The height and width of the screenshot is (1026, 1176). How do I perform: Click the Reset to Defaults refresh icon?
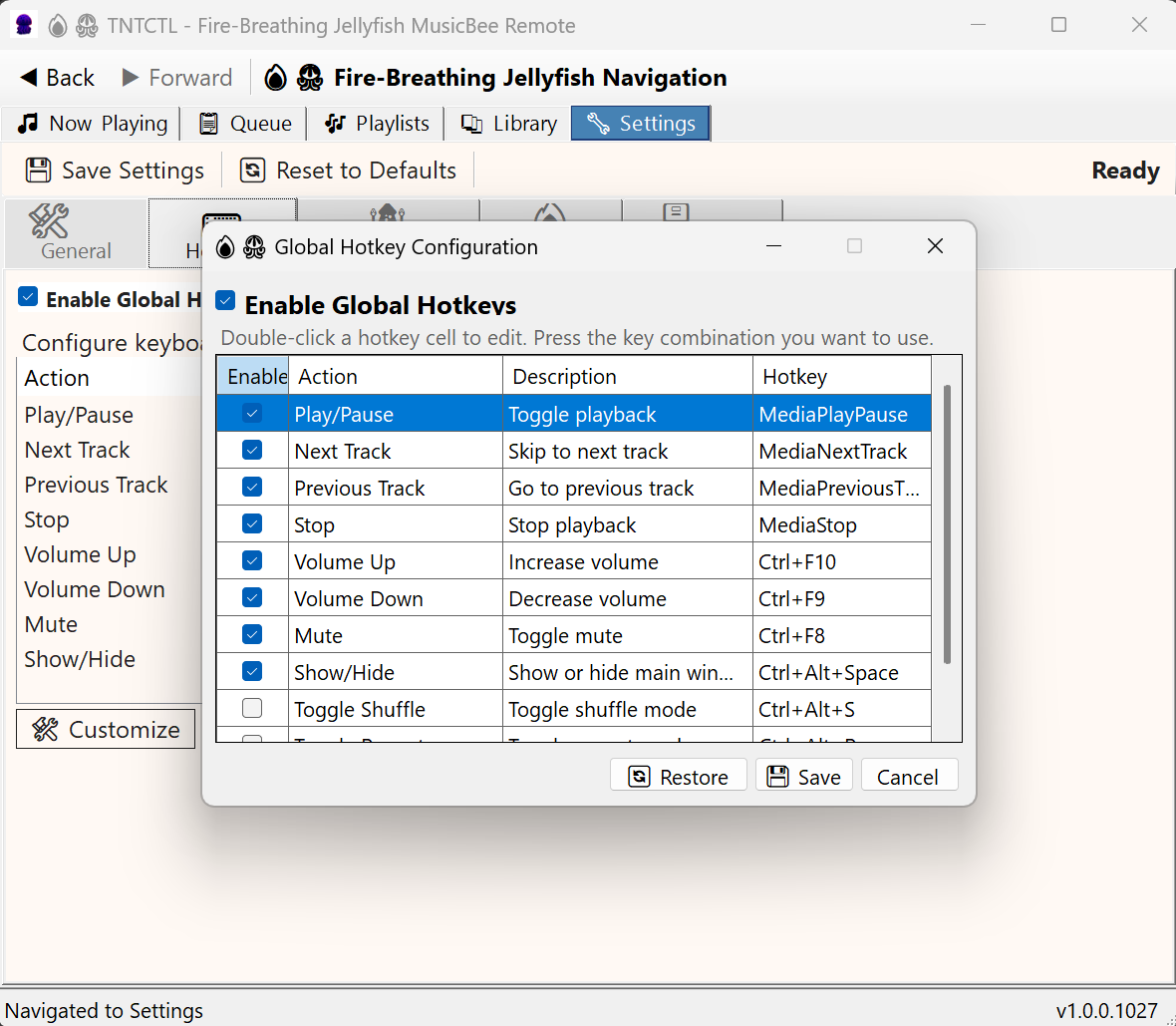[x=253, y=171]
